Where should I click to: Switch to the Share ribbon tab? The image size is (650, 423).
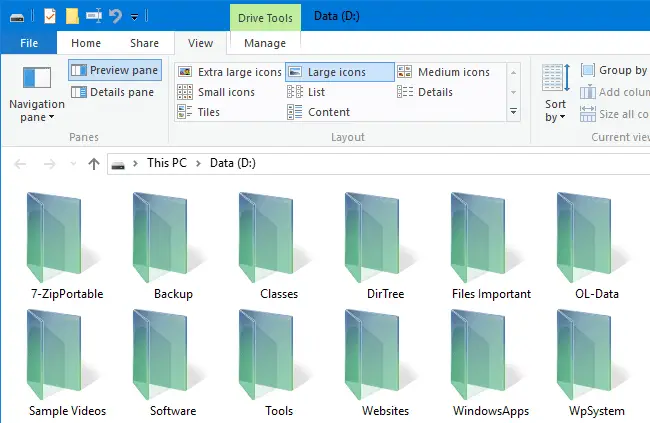tap(144, 43)
